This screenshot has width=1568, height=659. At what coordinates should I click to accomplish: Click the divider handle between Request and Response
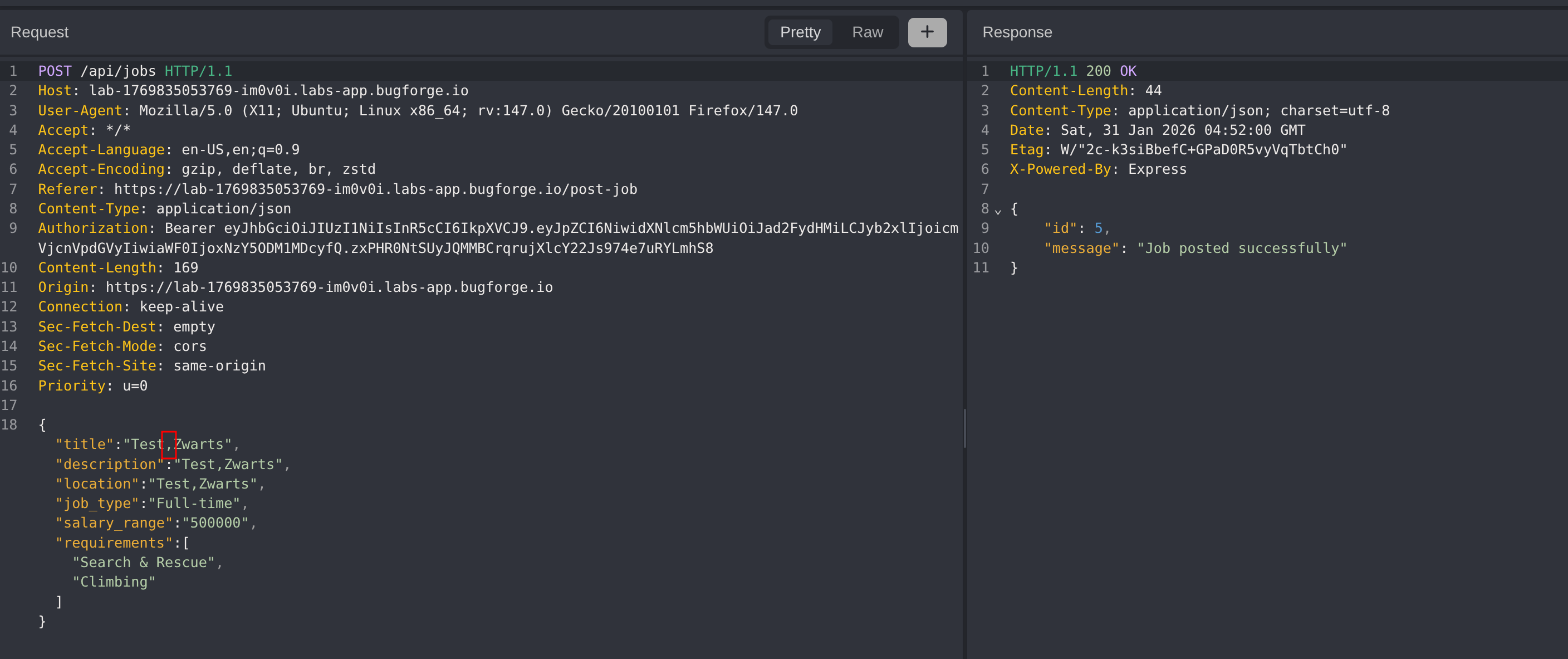point(965,429)
